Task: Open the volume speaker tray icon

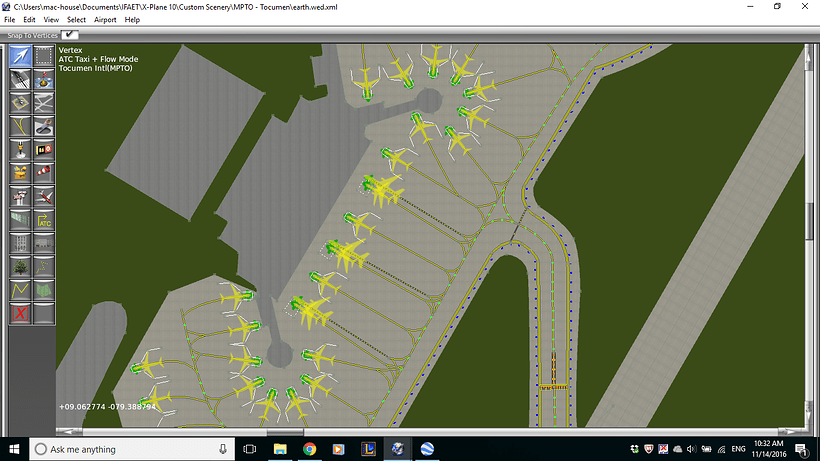Action: 691,449
